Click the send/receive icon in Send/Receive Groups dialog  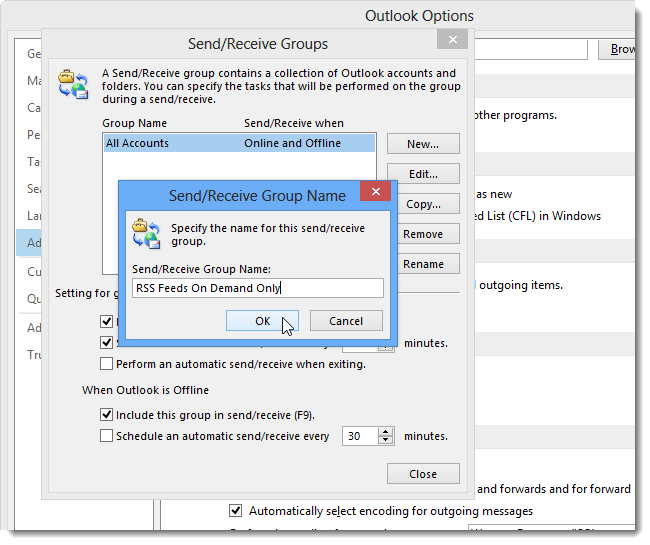(73, 84)
